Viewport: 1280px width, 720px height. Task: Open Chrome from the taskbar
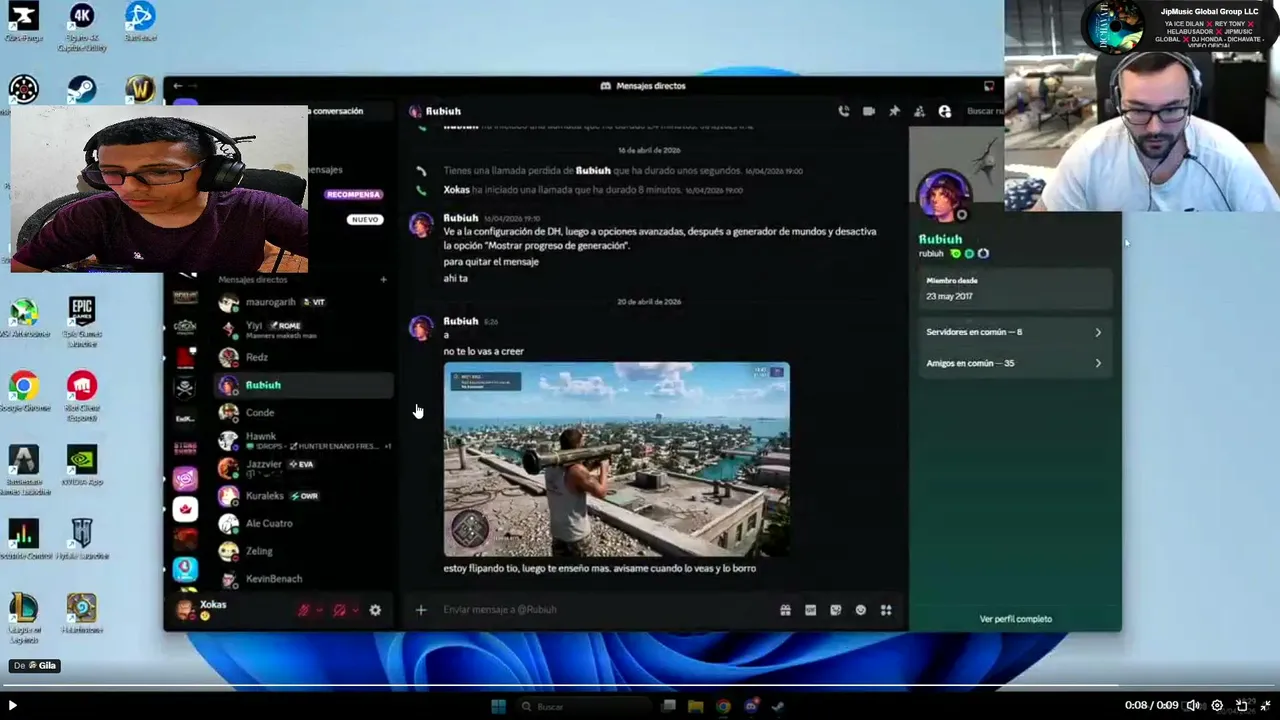coord(723,707)
